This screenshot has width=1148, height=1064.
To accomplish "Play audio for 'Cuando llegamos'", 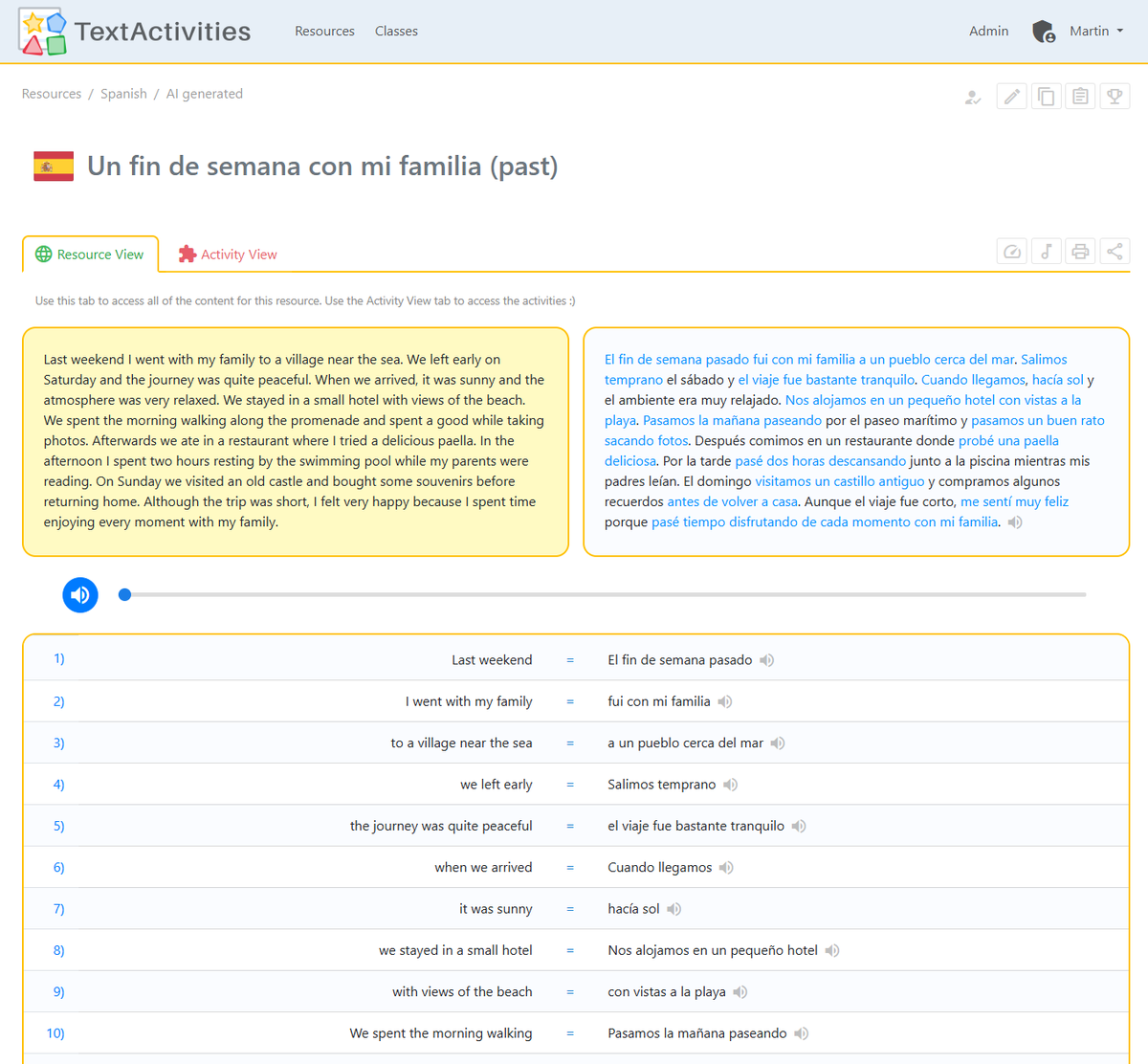I will coord(727,868).
